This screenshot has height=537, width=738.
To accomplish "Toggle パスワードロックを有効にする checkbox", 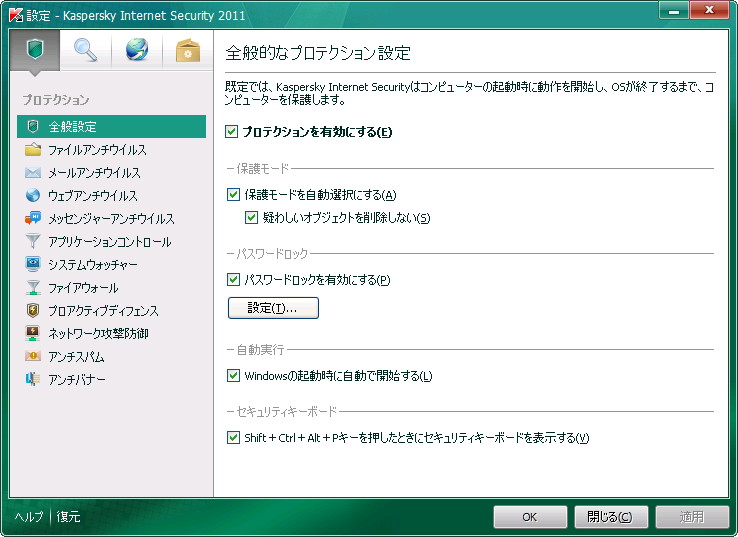I will tap(233, 280).
